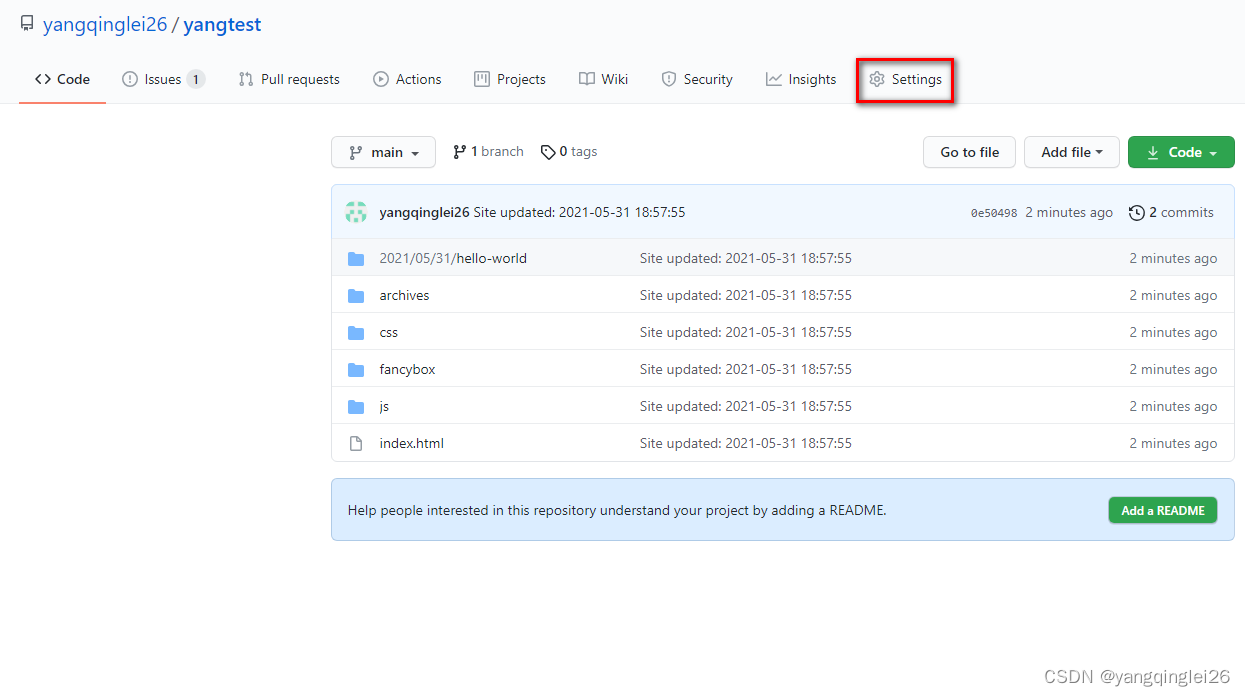Click the Add a README button

[1162, 510]
